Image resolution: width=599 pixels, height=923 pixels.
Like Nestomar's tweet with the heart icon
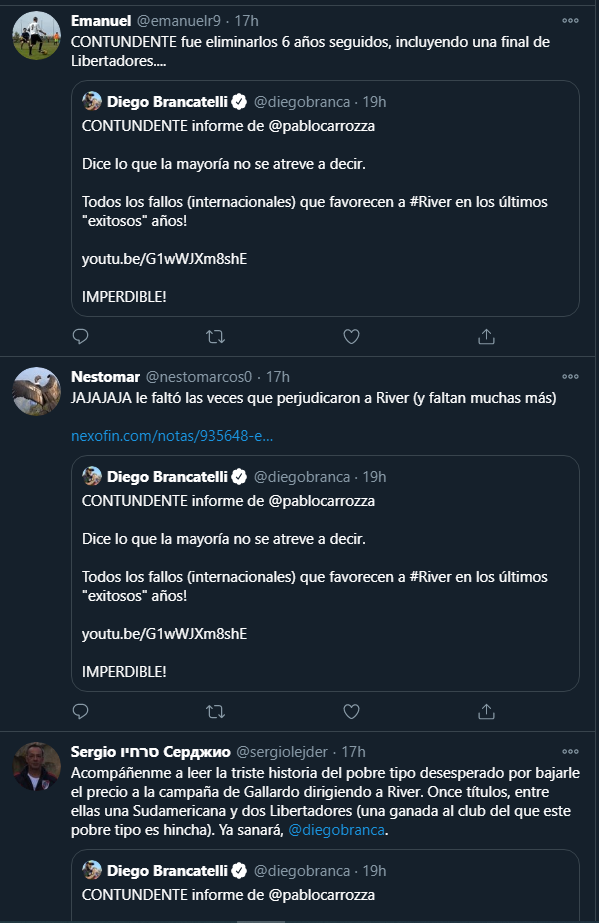point(351,712)
